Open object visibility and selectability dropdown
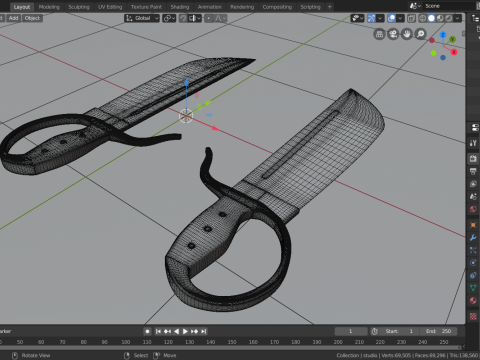The width and height of the screenshot is (480, 360). pos(357,18)
